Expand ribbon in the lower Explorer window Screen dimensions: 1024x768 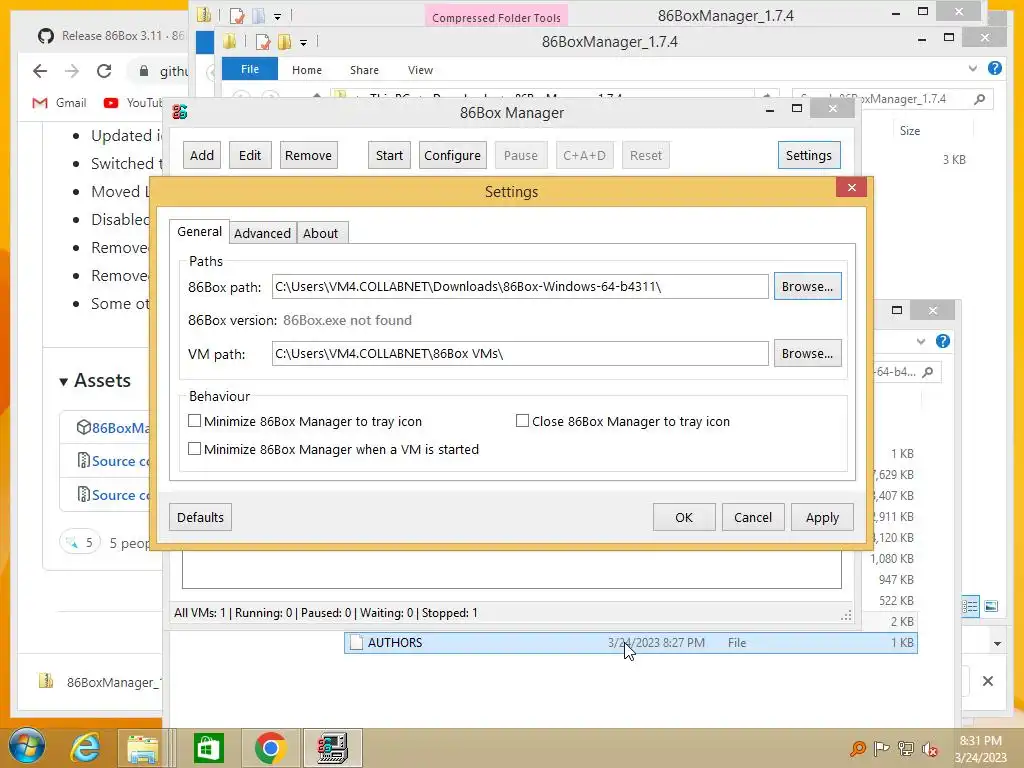point(921,341)
